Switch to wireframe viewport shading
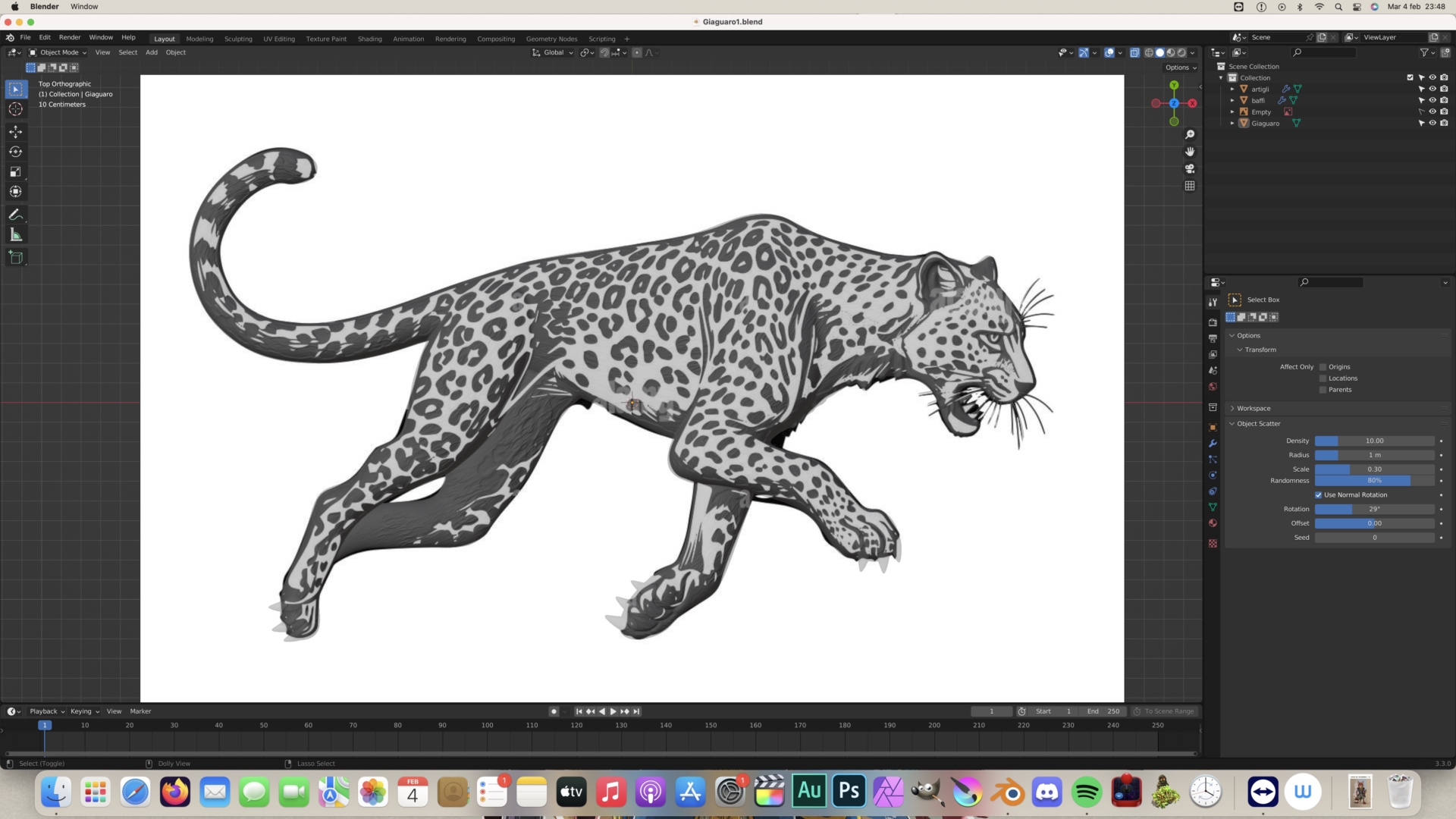1456x819 pixels. click(x=1149, y=53)
